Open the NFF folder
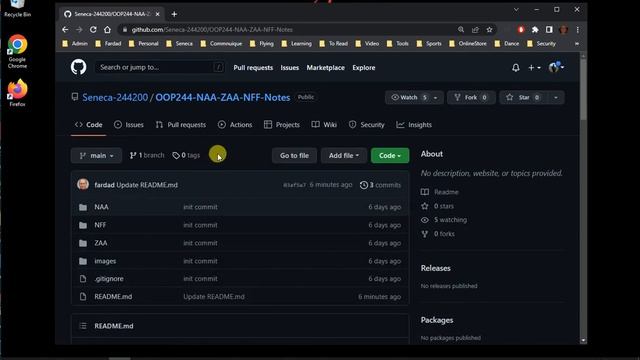640x360 pixels. (100, 225)
